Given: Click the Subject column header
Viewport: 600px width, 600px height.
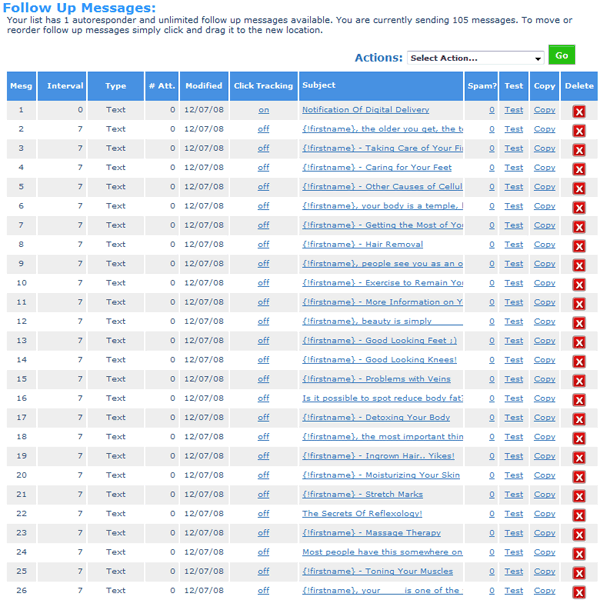Looking at the screenshot, I should (319, 86).
